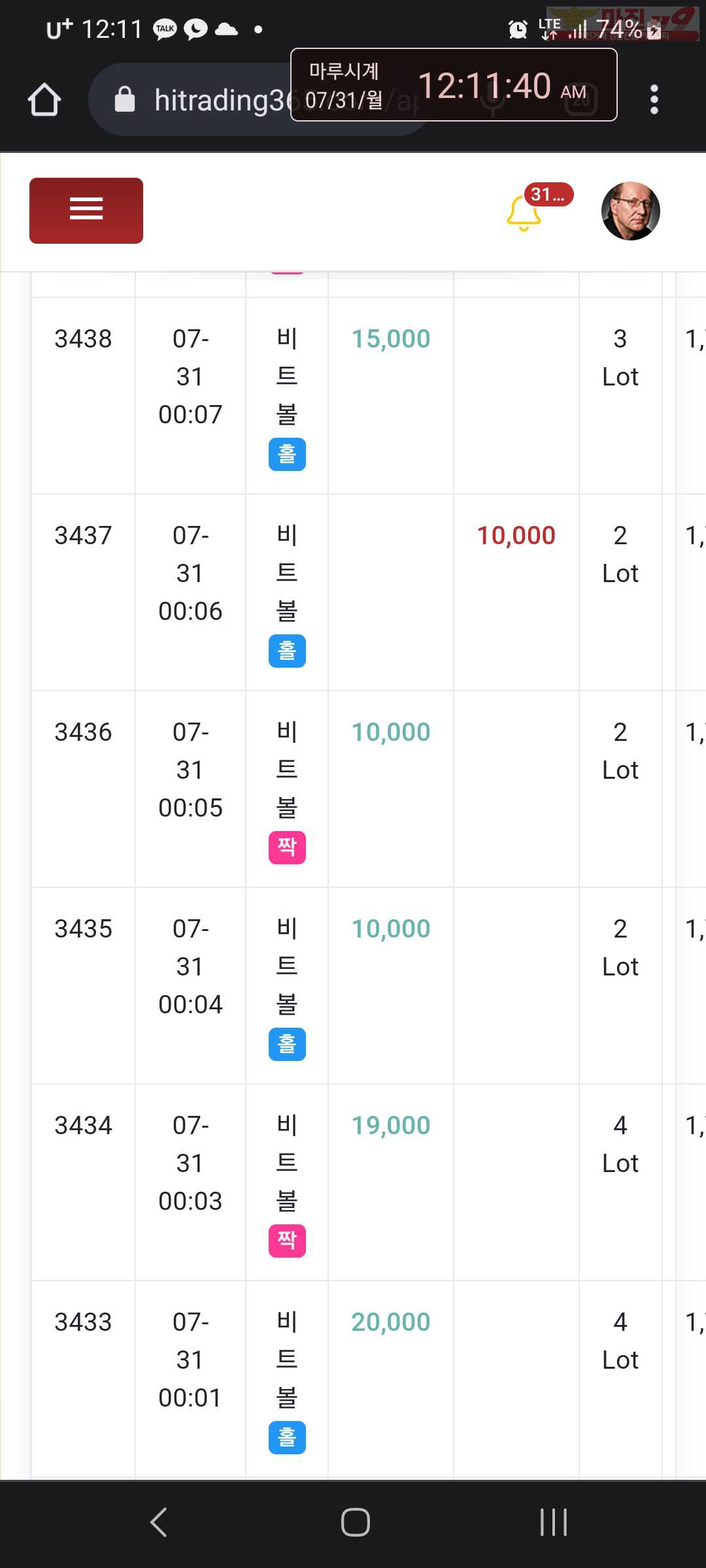Tap the 4 Lot cell in row 3434
This screenshot has height=1568, width=706.
point(620,1144)
